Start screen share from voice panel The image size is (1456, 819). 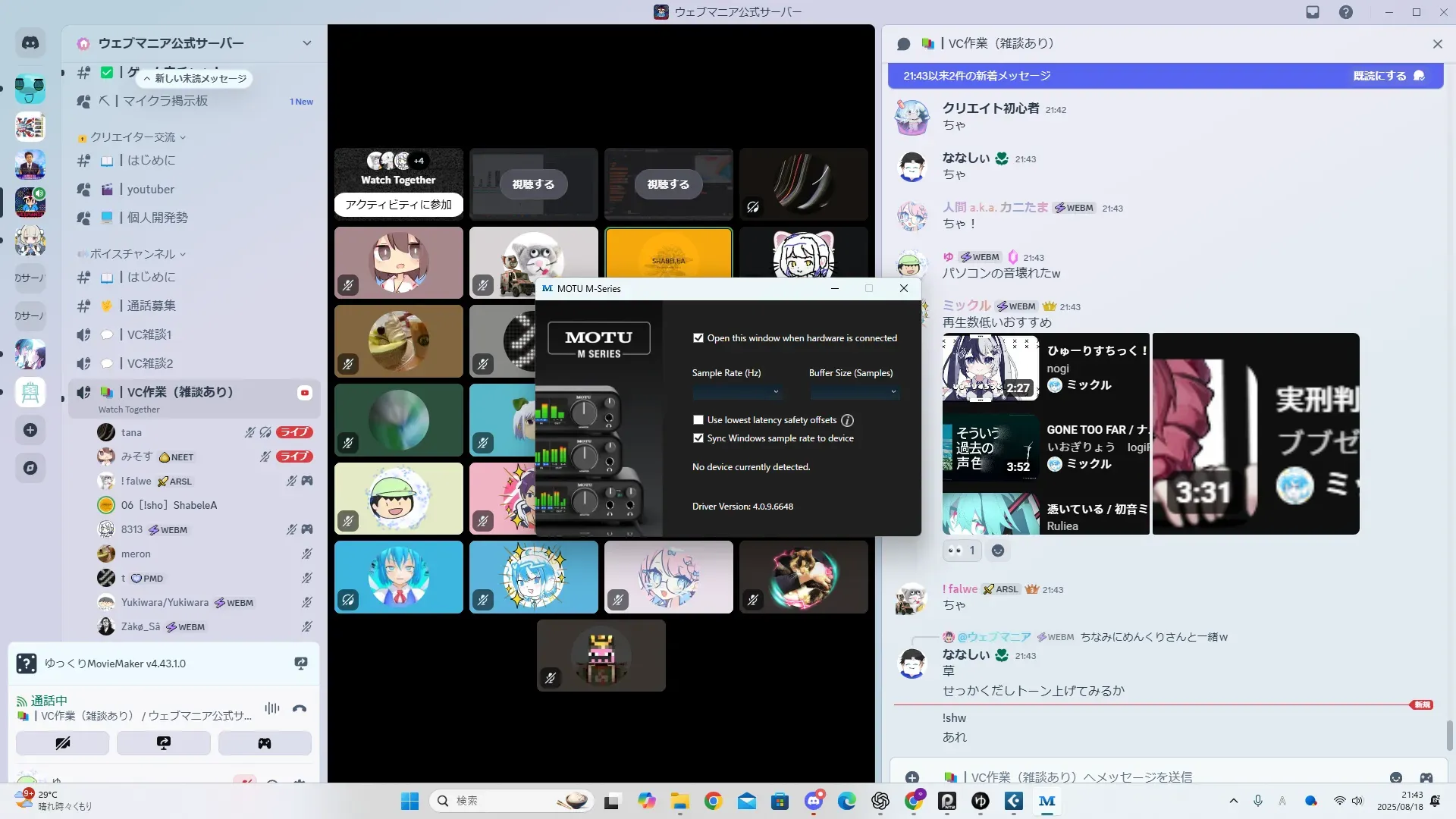(164, 743)
